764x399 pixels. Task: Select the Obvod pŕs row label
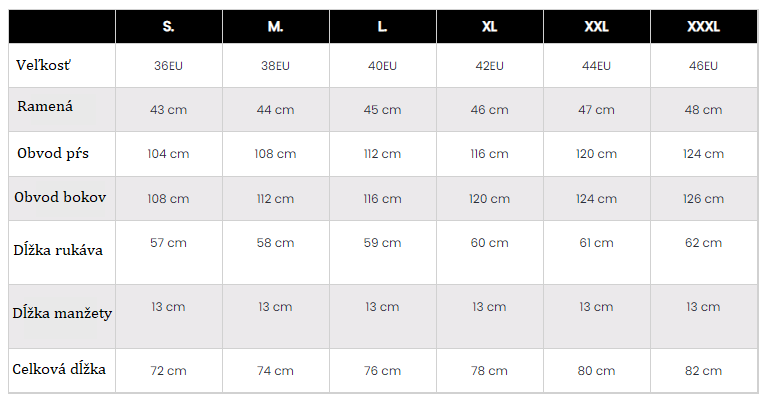[53, 153]
